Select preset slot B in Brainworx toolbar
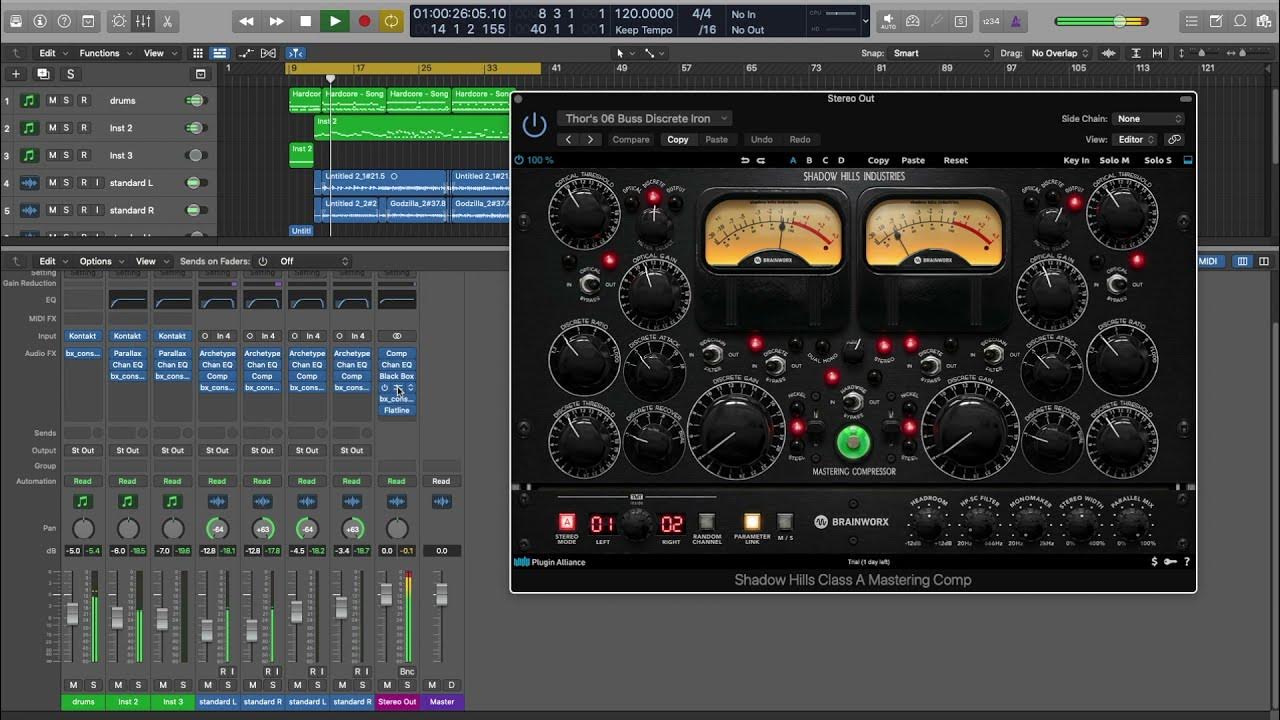Image resolution: width=1280 pixels, height=720 pixels. coord(809,160)
